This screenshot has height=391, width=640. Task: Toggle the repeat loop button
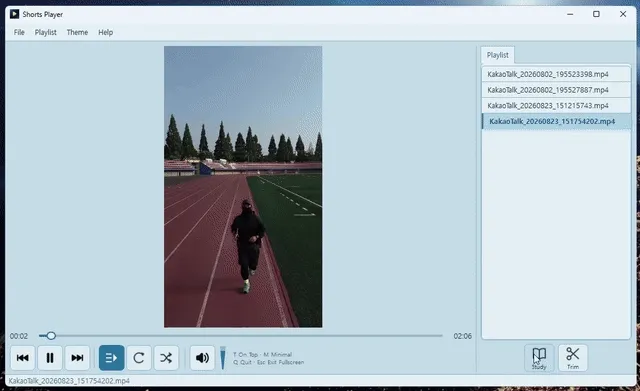click(x=139, y=358)
